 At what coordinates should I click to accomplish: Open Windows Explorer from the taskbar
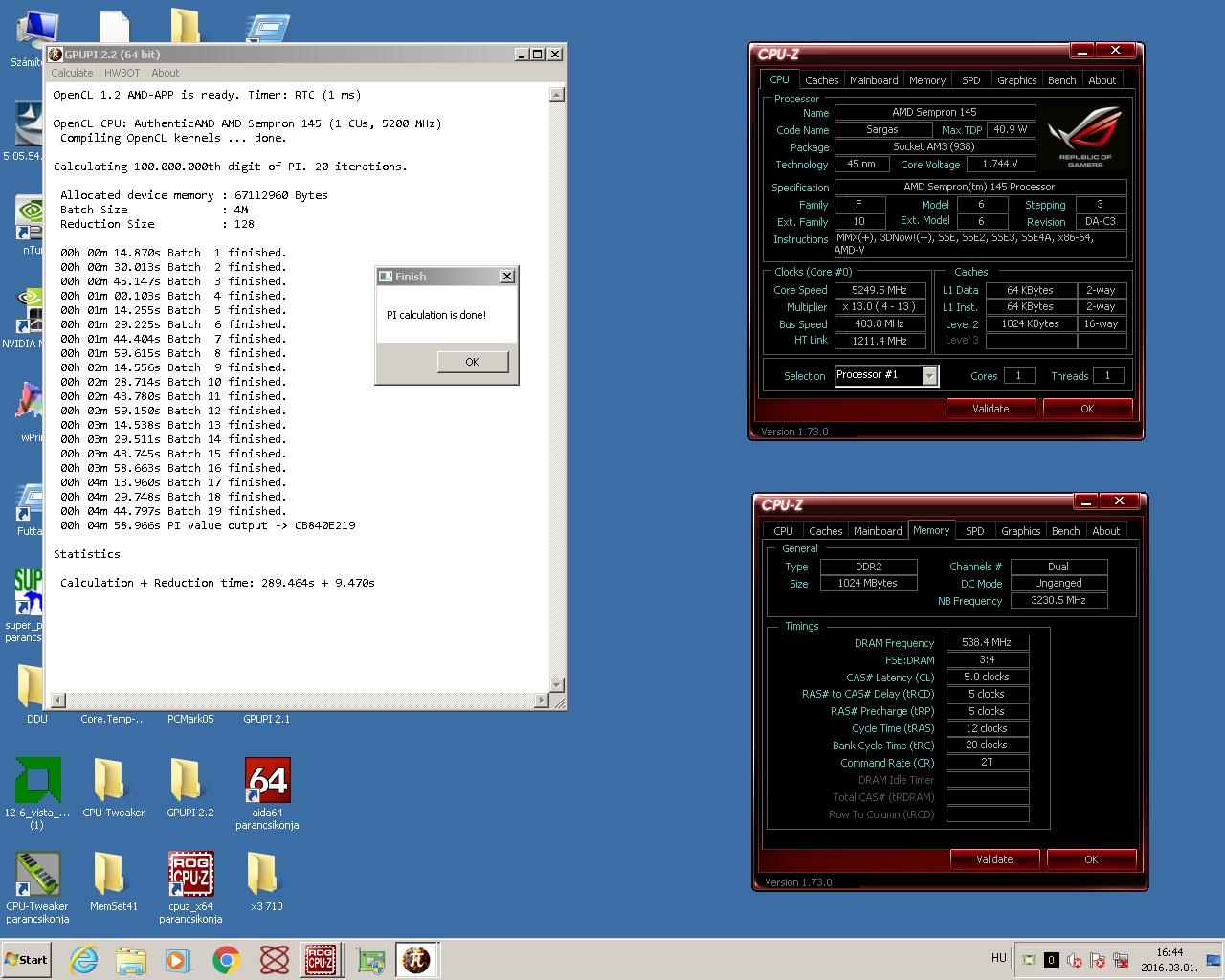(131, 960)
